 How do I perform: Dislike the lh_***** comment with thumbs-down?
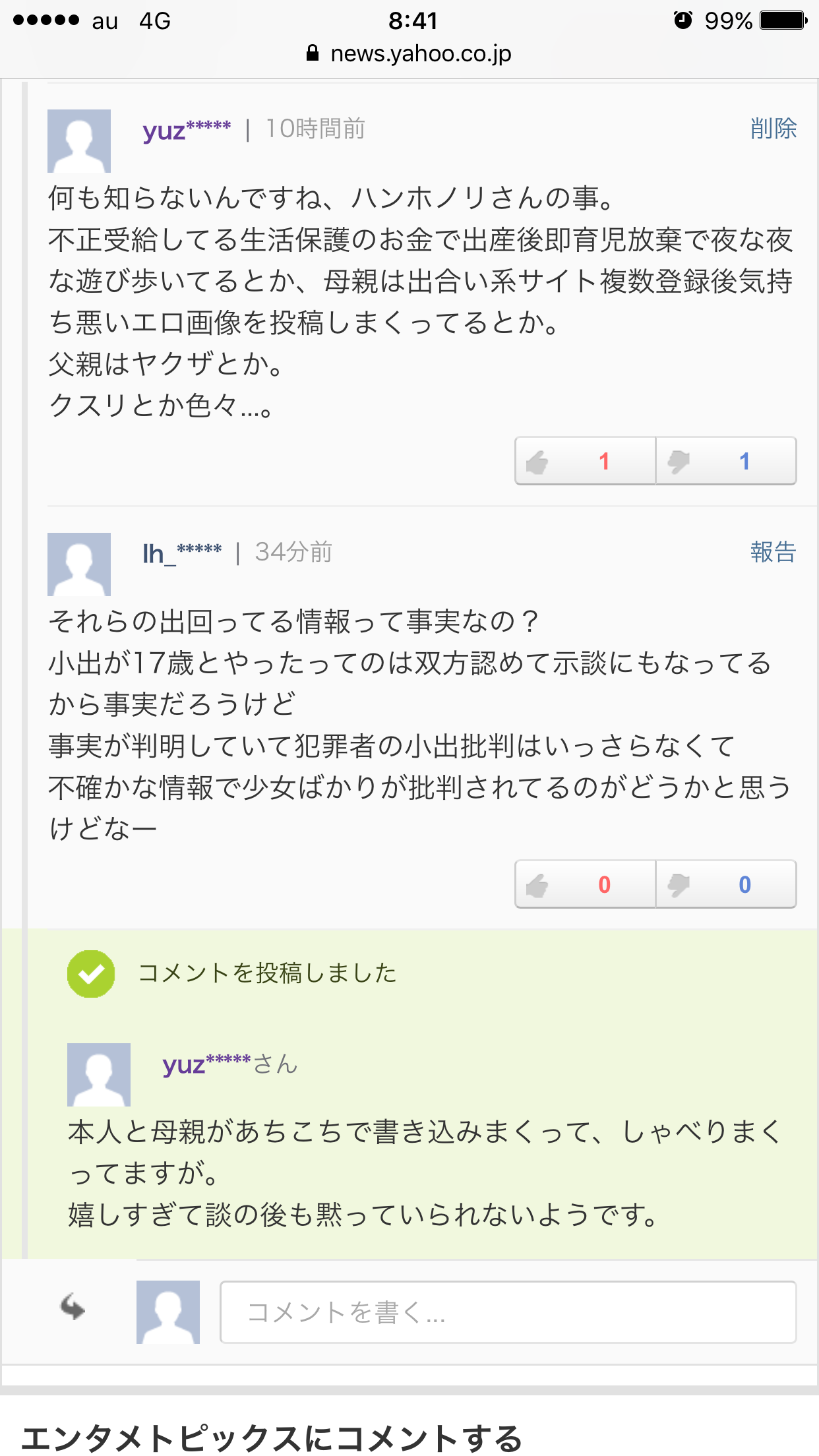tap(726, 884)
